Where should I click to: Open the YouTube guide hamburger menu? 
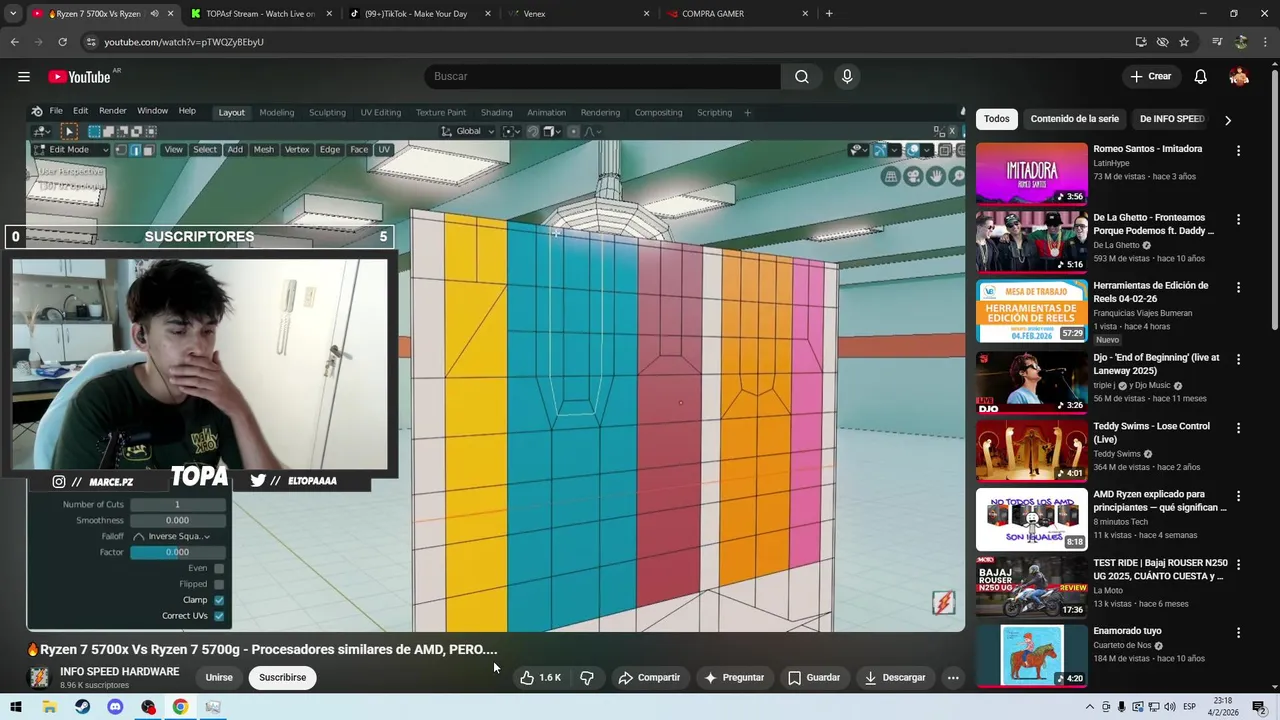tap(23, 77)
